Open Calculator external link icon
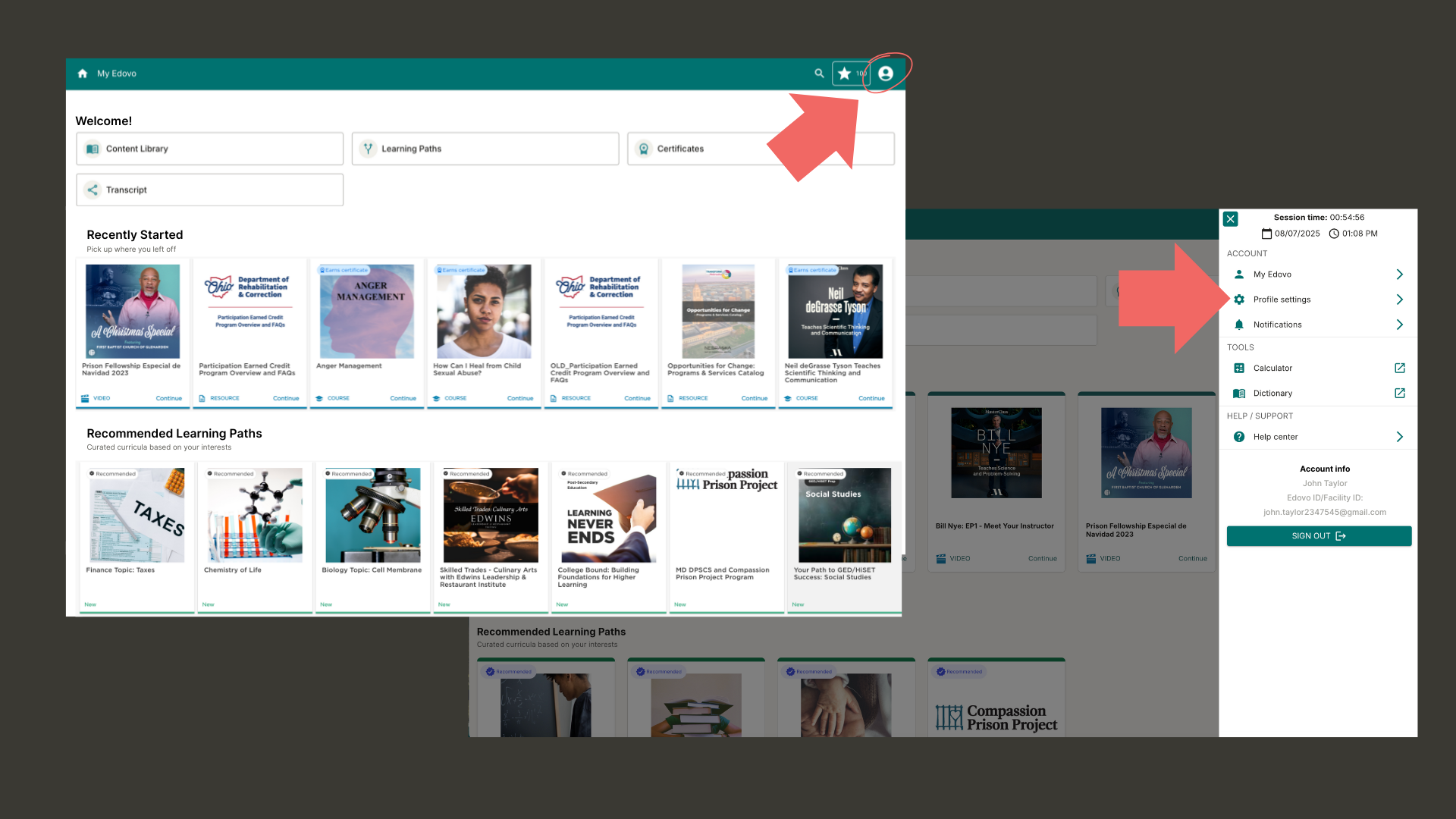1456x819 pixels. coord(1399,369)
